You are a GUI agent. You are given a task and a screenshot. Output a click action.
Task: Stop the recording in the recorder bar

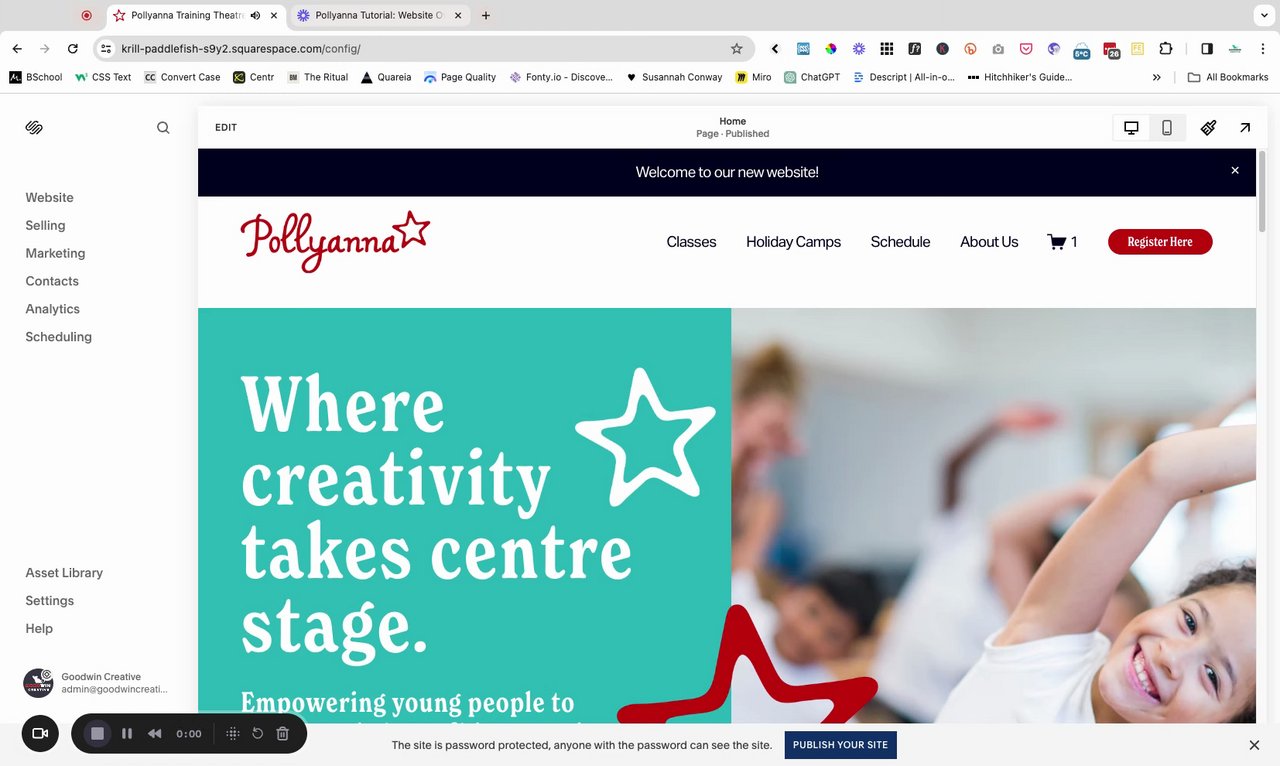[97, 734]
